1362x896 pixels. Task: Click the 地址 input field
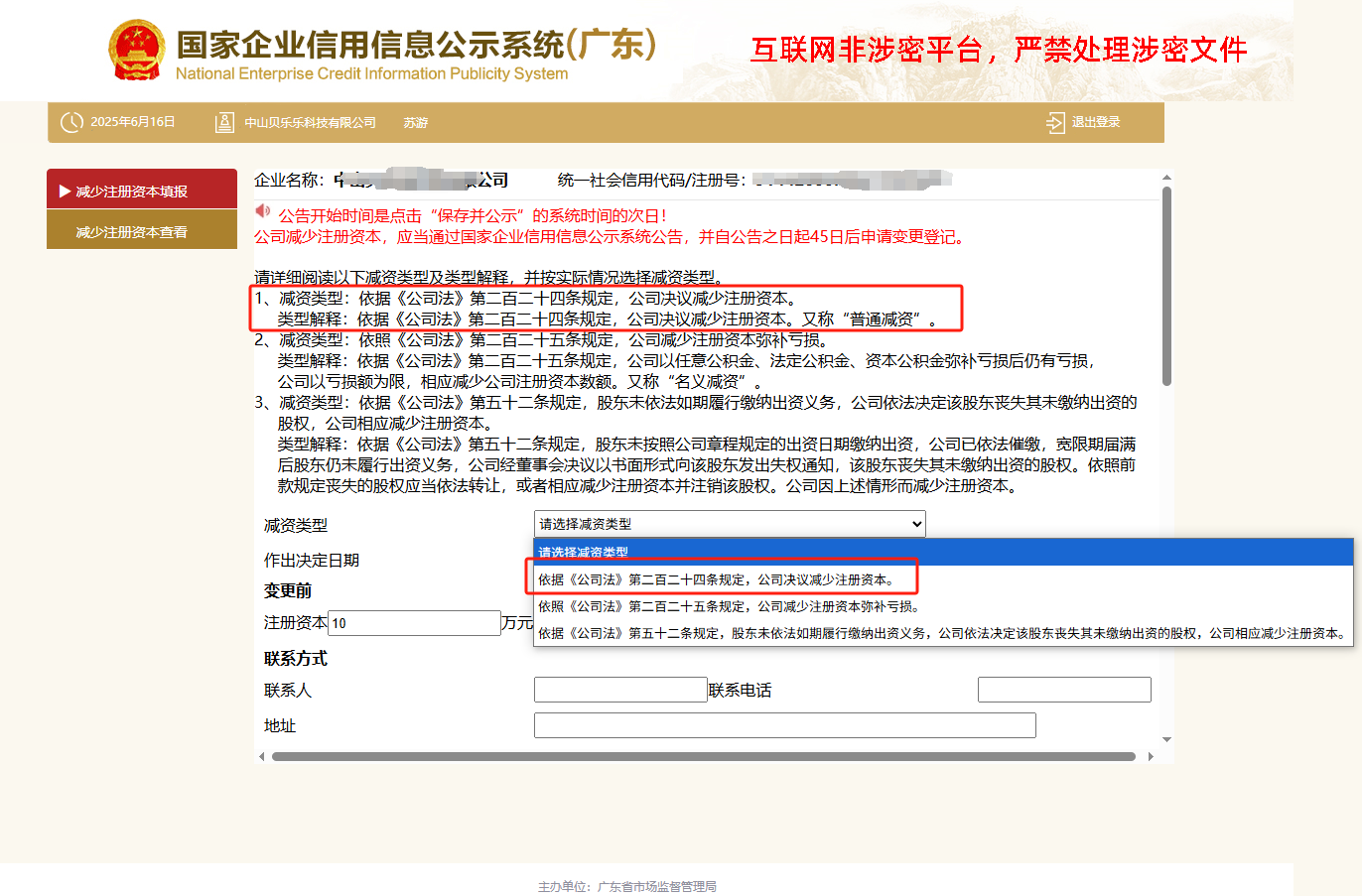pos(785,725)
